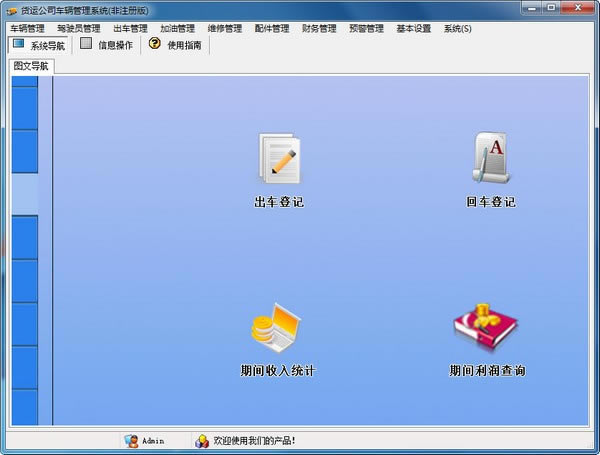Image resolution: width=600 pixels, height=455 pixels.
Task: Open the 出车管理 menu
Action: click(x=130, y=28)
